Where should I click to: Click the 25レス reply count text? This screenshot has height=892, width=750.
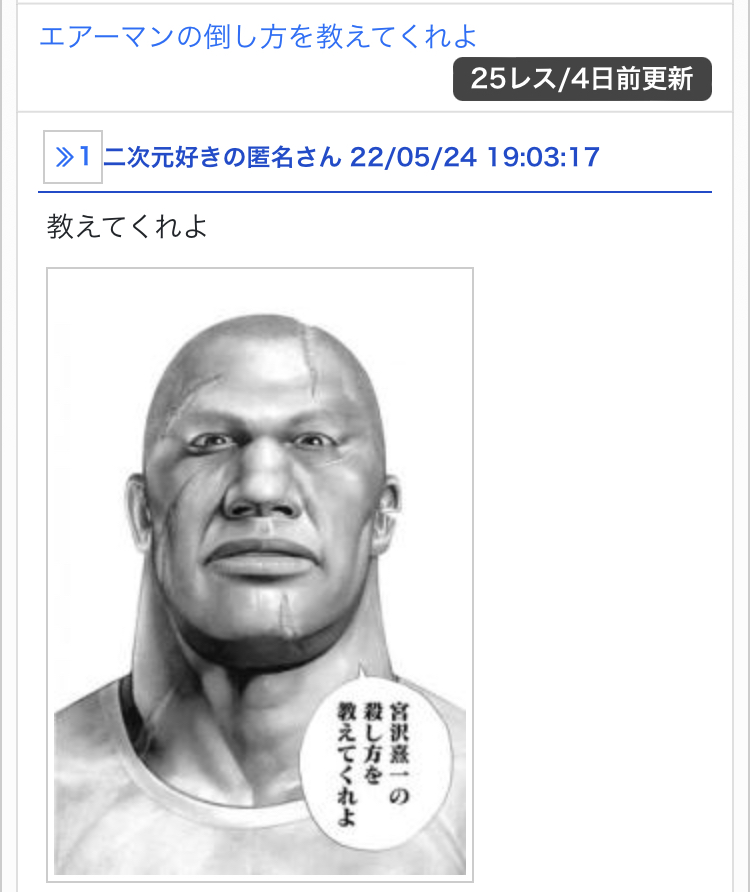(513, 79)
